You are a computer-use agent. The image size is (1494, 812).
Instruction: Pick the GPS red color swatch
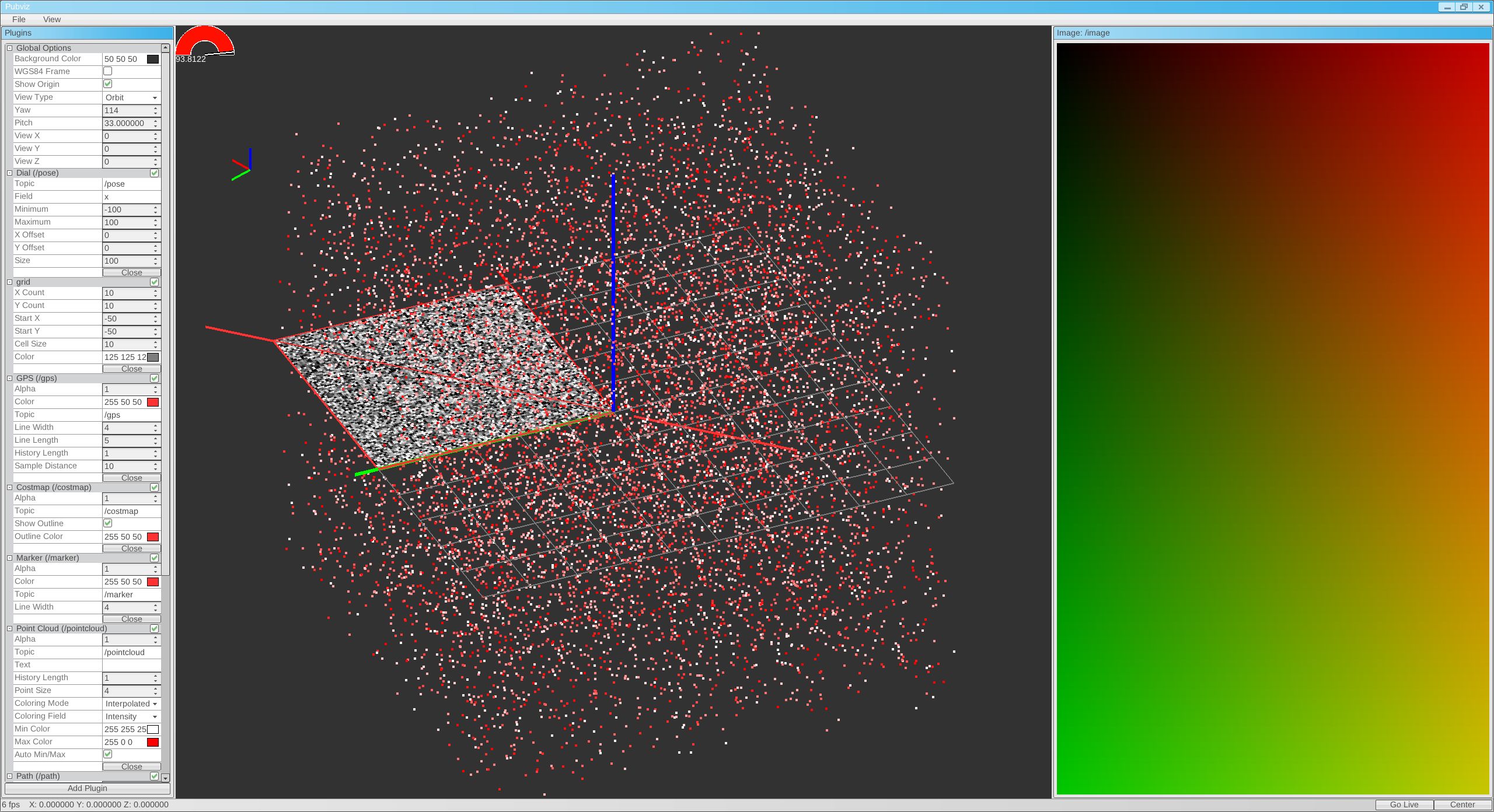pos(153,402)
